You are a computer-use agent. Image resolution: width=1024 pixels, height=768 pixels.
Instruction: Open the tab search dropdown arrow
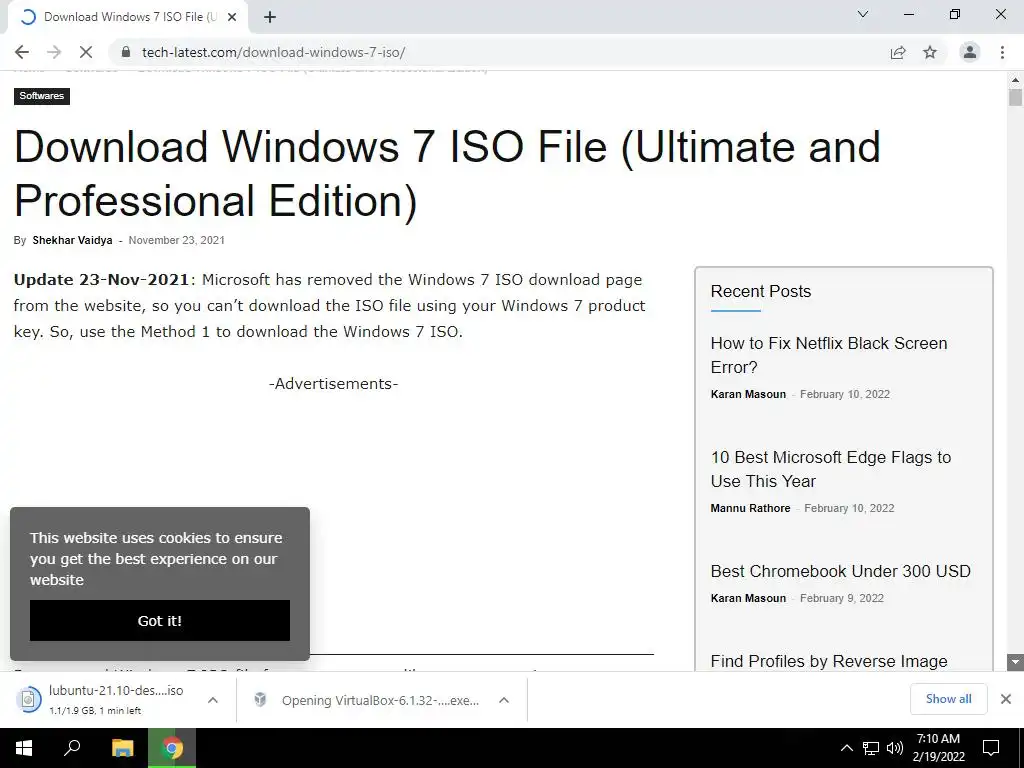coord(863,14)
